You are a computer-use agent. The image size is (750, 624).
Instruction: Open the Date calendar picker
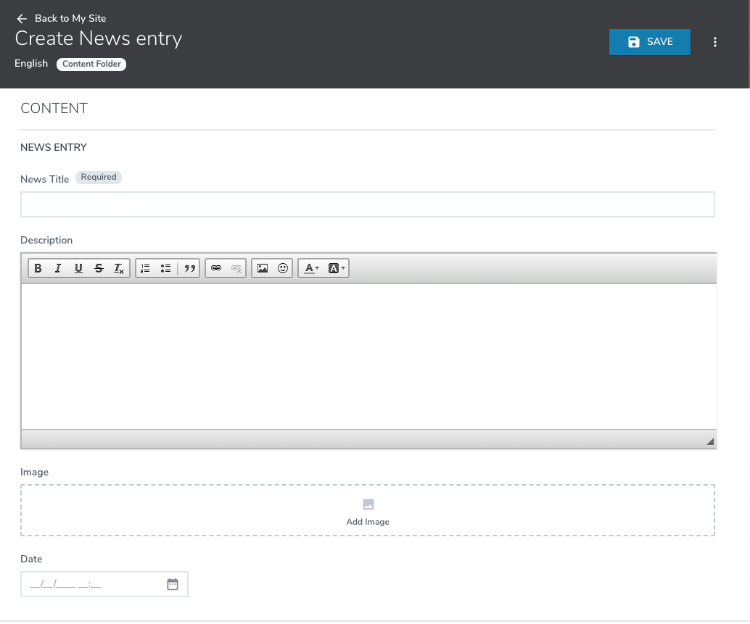tap(172, 584)
